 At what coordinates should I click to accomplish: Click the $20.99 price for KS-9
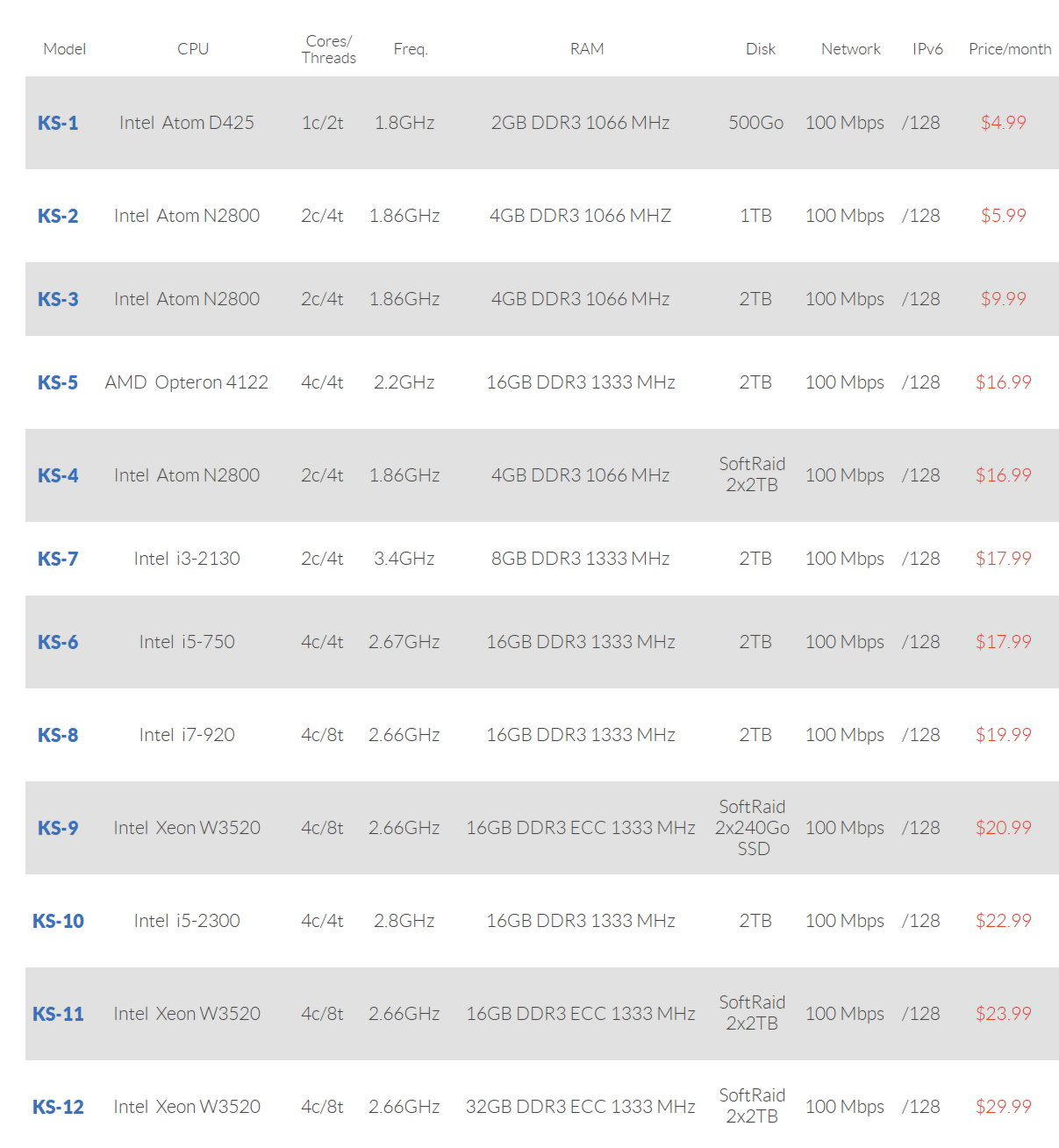pos(1003,828)
